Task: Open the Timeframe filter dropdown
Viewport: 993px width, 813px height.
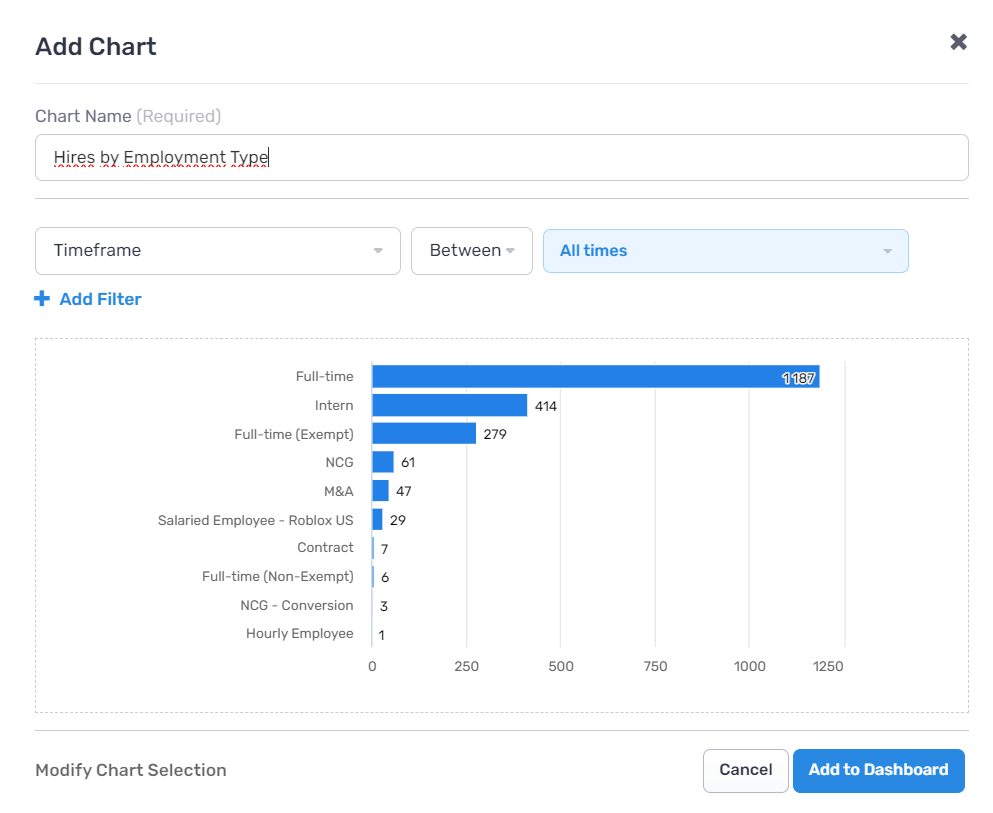Action: (218, 251)
